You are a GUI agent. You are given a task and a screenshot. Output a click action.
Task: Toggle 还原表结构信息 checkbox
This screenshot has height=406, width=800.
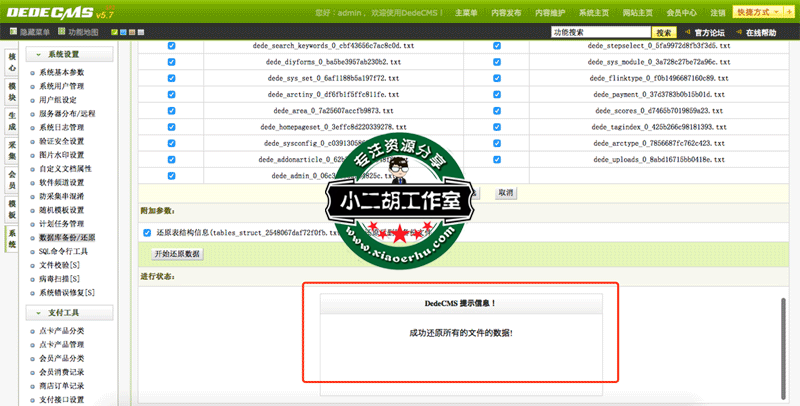tap(147, 232)
